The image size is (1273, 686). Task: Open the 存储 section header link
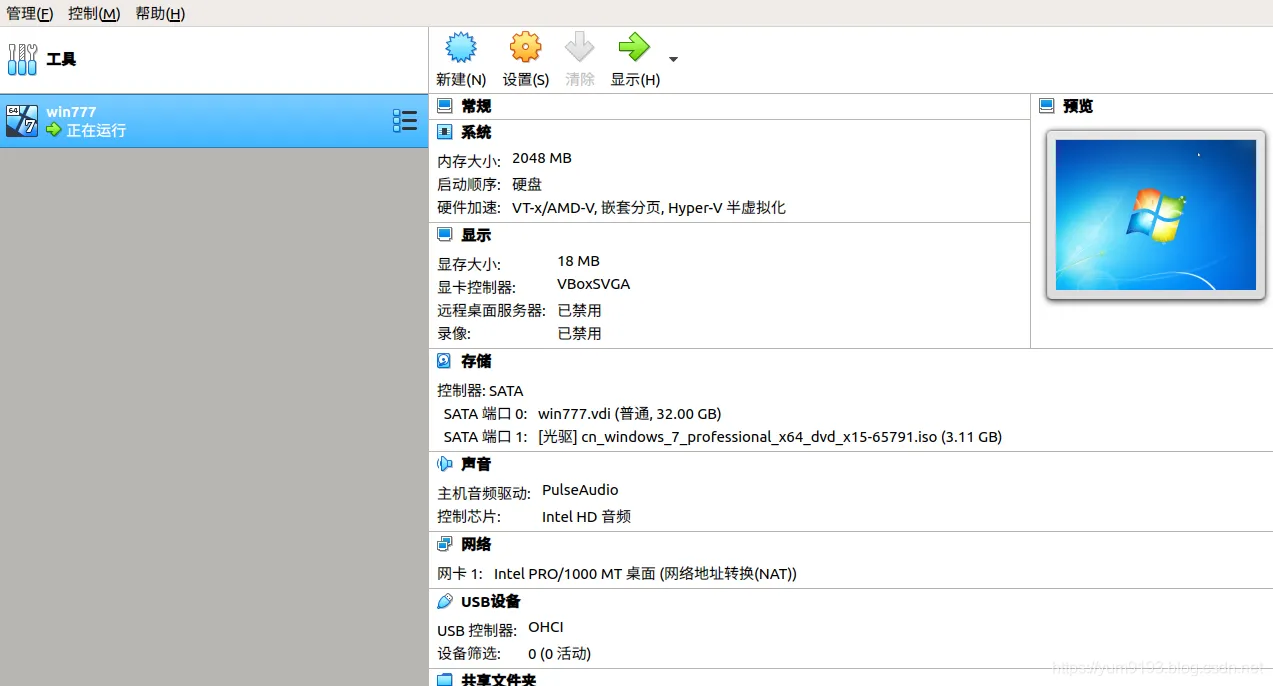(476, 361)
